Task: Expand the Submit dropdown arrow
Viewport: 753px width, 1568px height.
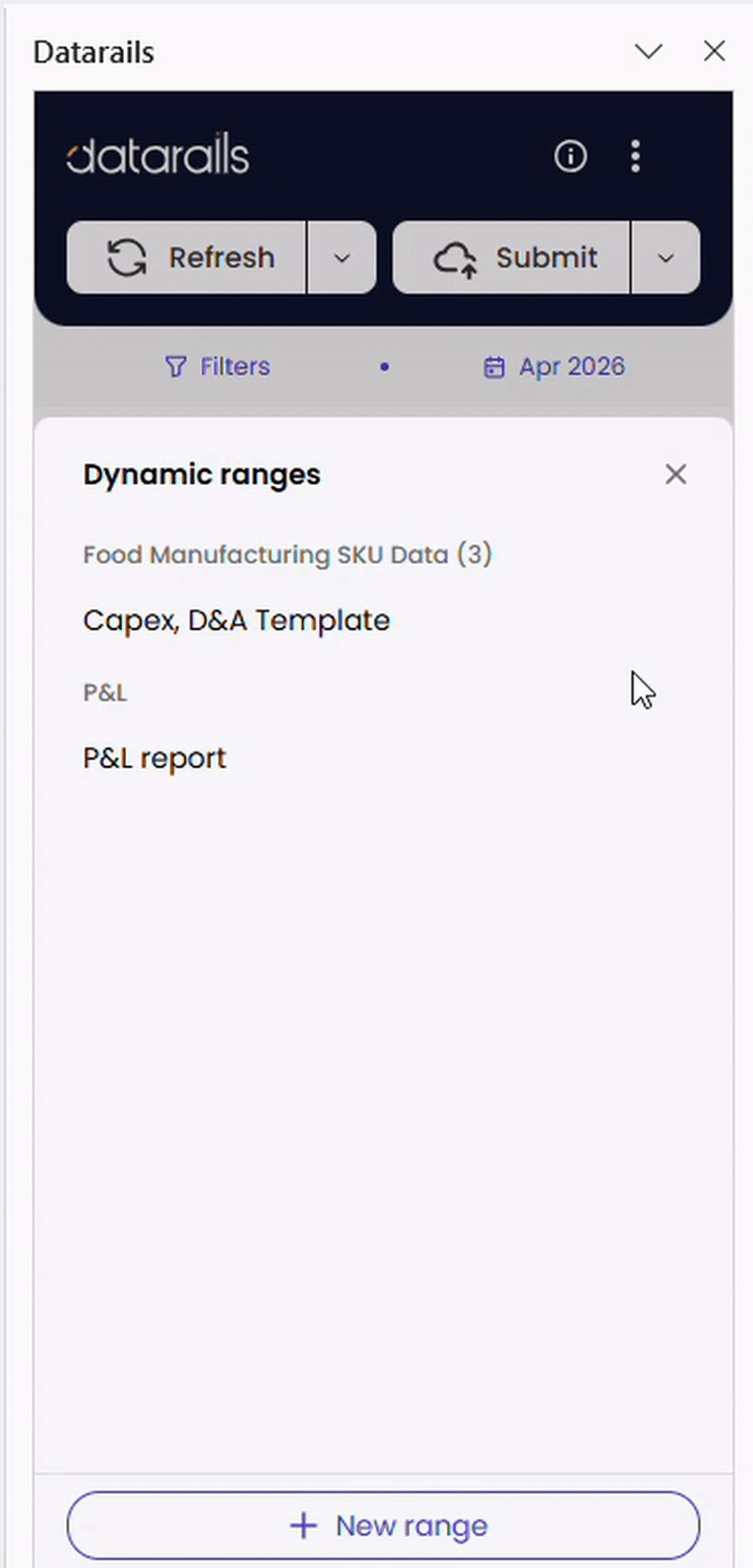Action: click(665, 257)
